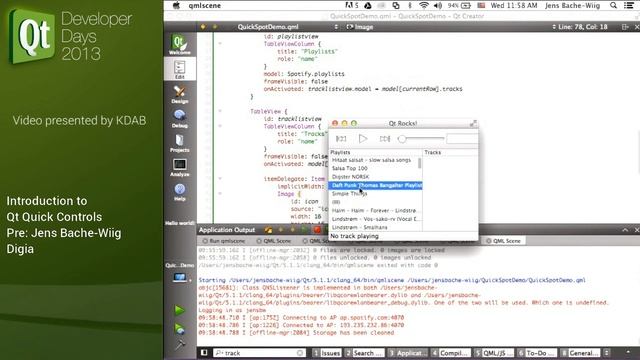
Task: Switch to the rightmost QML Scene output tab
Action: pos(504,241)
